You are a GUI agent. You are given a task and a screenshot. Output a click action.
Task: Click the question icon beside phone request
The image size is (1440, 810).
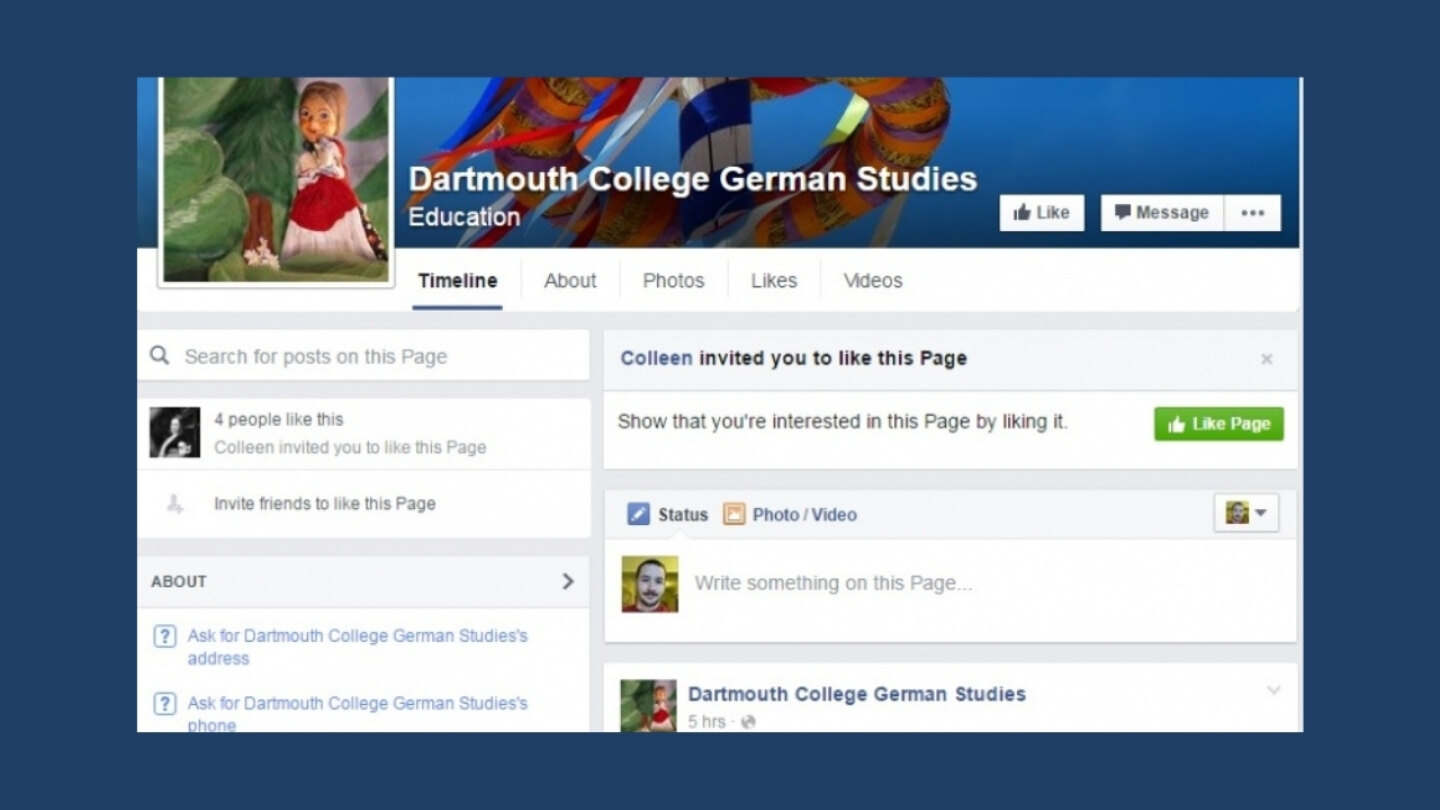coord(165,704)
